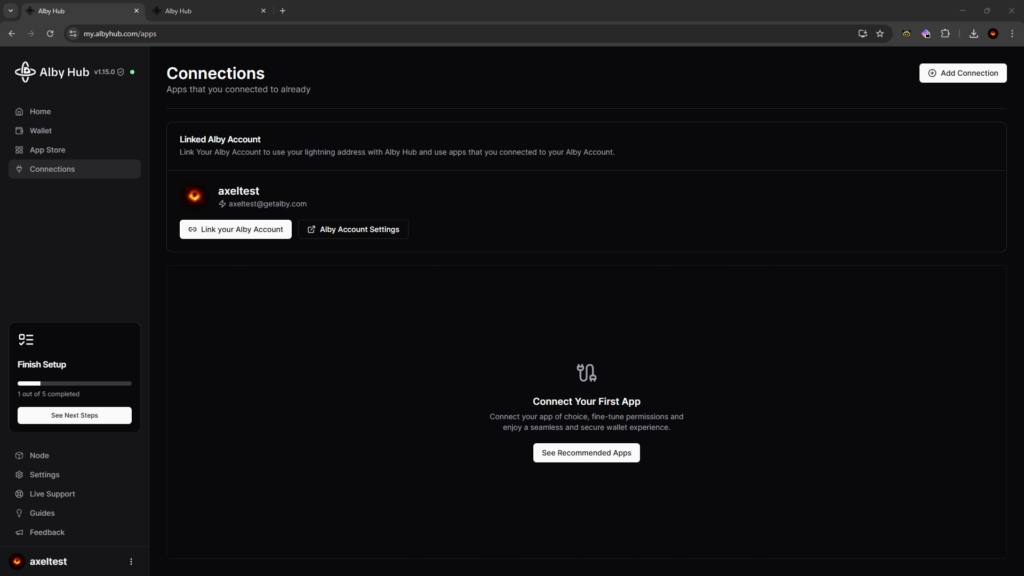Viewport: 1024px width, 576px height.
Task: Click the Finish Setup progress bar
Action: [74, 383]
